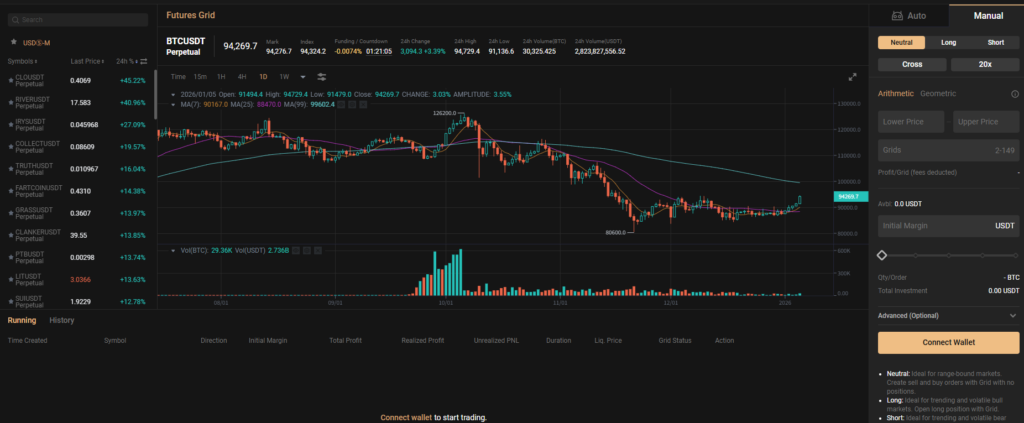The width and height of the screenshot is (1024, 423).
Task: Favorite CLOUSDT with its star icon
Action: (x=10, y=80)
